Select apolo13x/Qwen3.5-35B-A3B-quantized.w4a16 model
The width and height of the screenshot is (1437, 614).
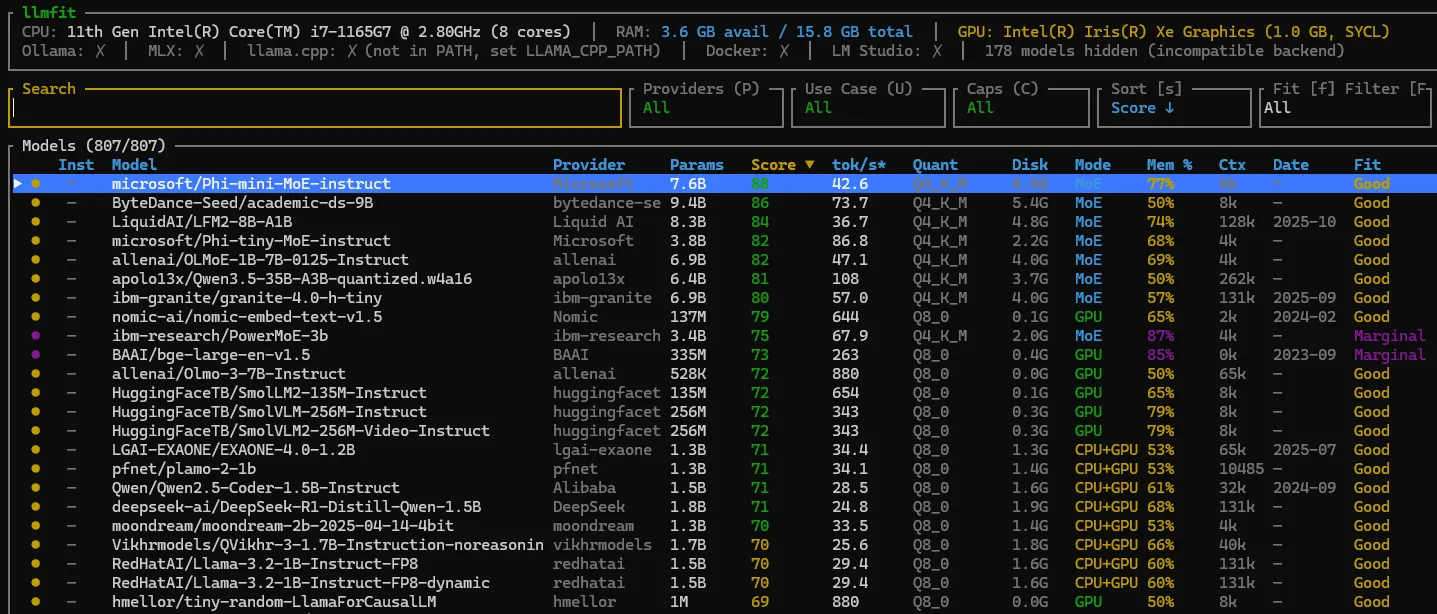pyautogui.click(x=292, y=279)
